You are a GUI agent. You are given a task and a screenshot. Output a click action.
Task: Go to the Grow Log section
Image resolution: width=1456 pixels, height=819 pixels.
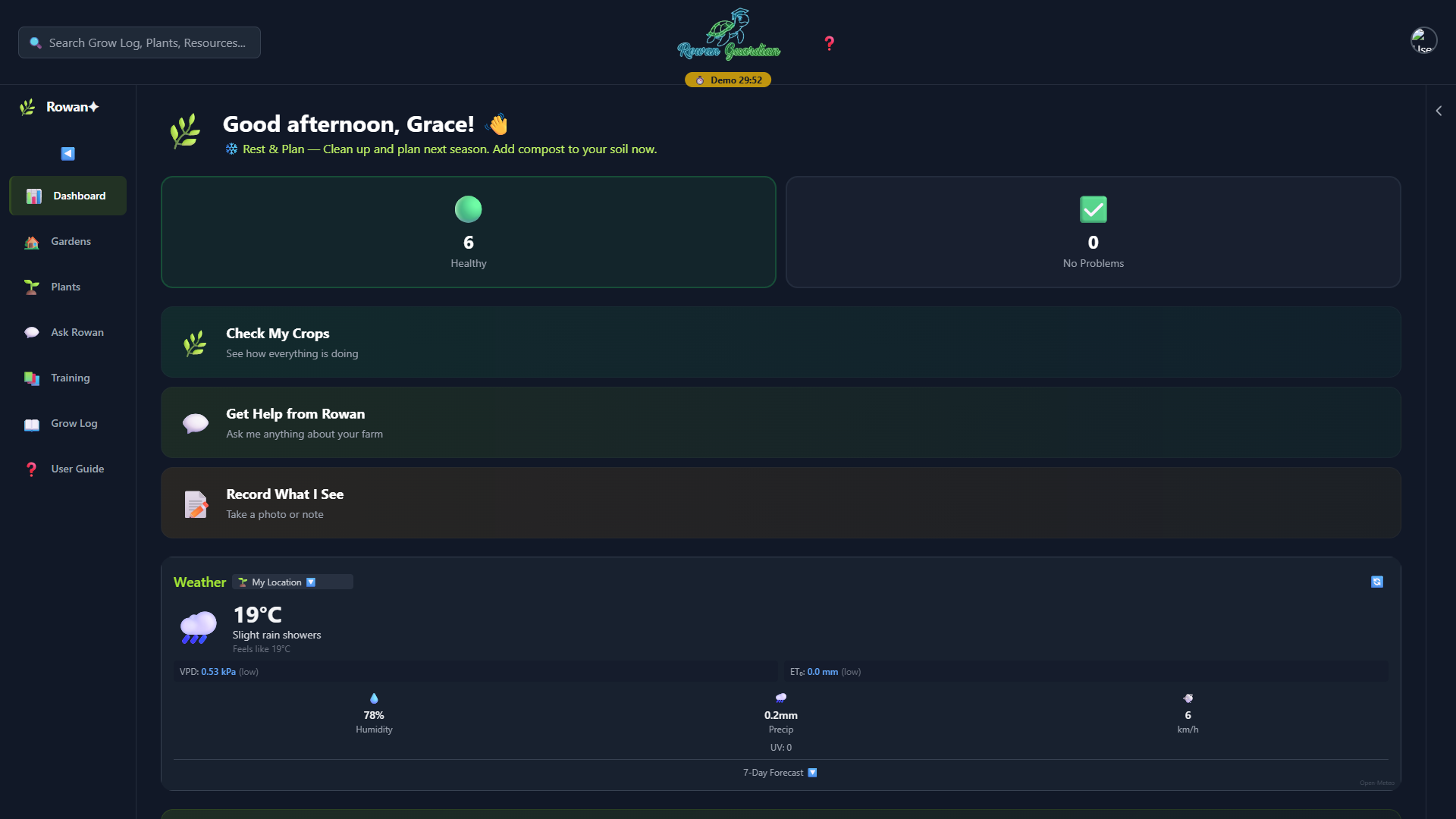tap(74, 424)
